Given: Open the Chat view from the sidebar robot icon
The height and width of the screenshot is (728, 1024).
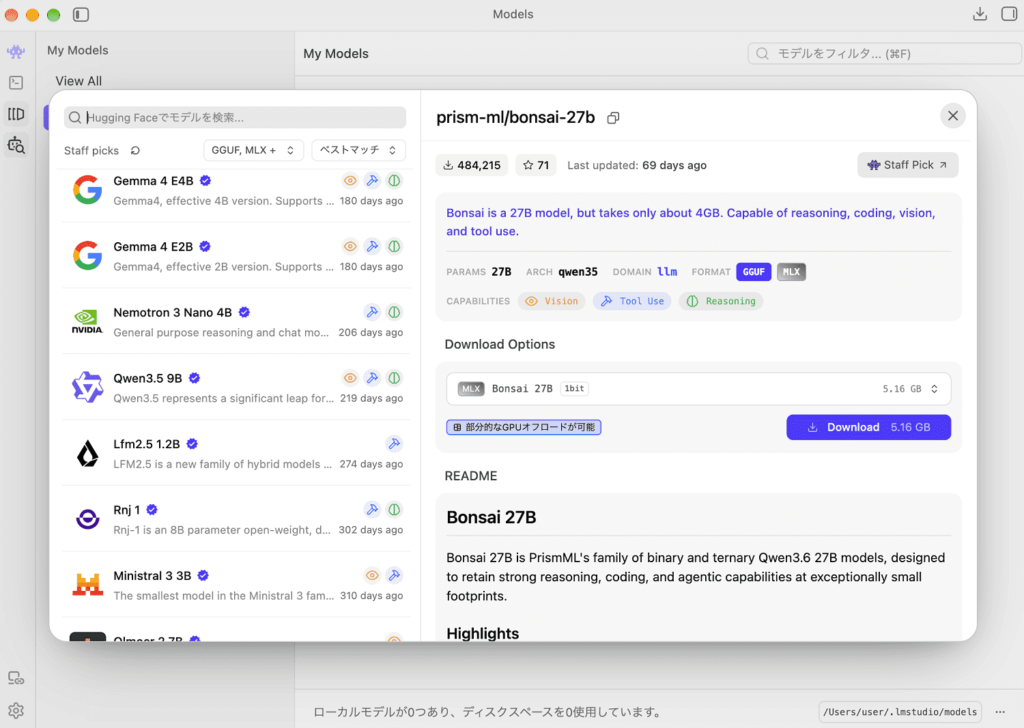Looking at the screenshot, I should tap(16, 51).
